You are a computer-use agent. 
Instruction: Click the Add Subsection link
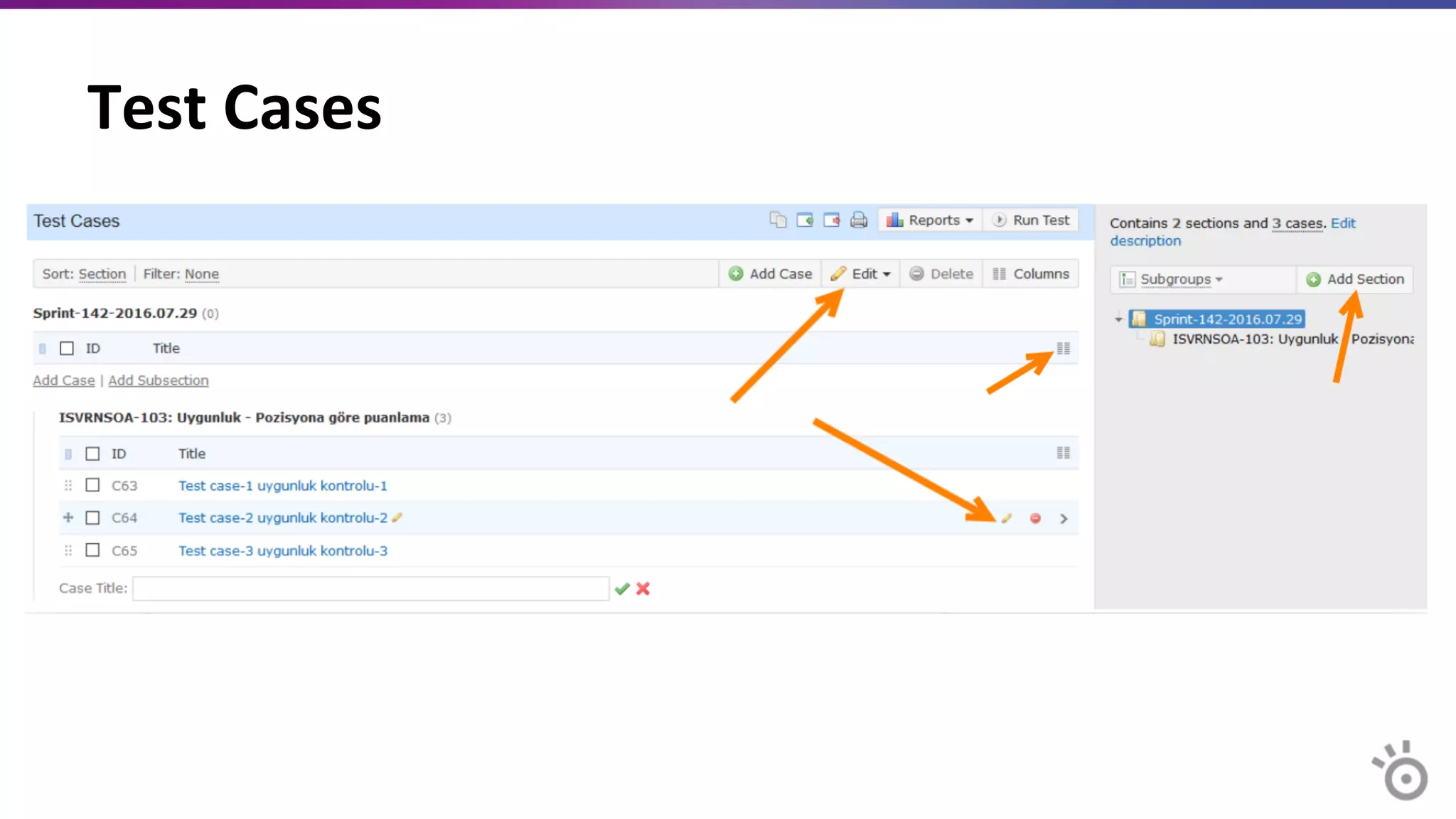click(158, 380)
